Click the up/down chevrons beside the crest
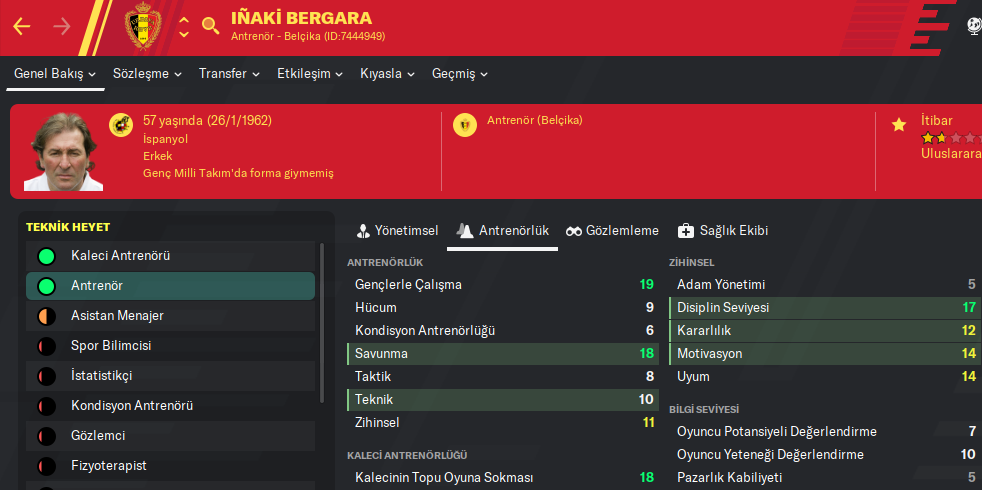Image resolution: width=982 pixels, height=490 pixels. (x=184, y=27)
